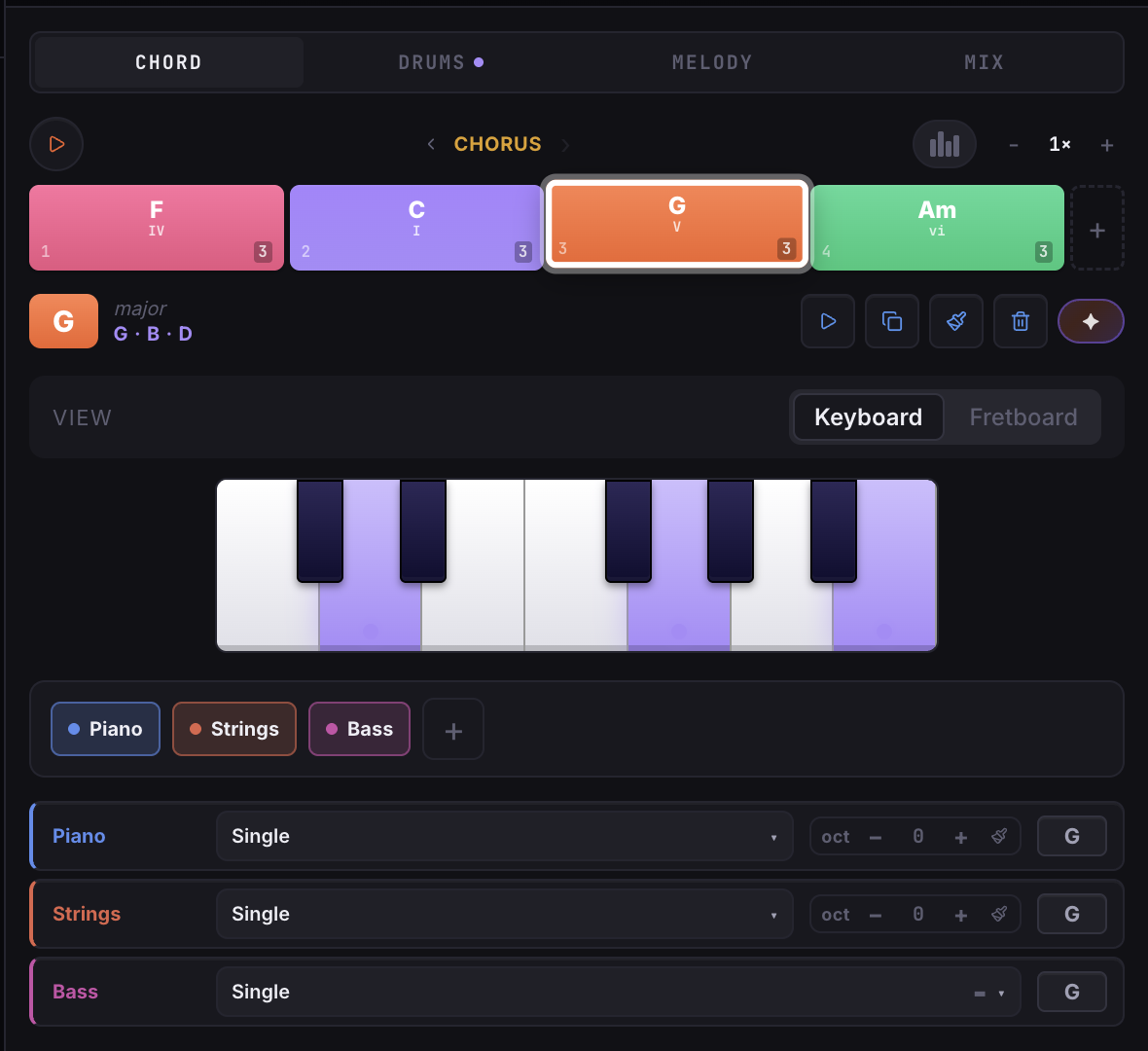Duplicate the selected chord
This screenshot has width=1148, height=1051.
[892, 321]
